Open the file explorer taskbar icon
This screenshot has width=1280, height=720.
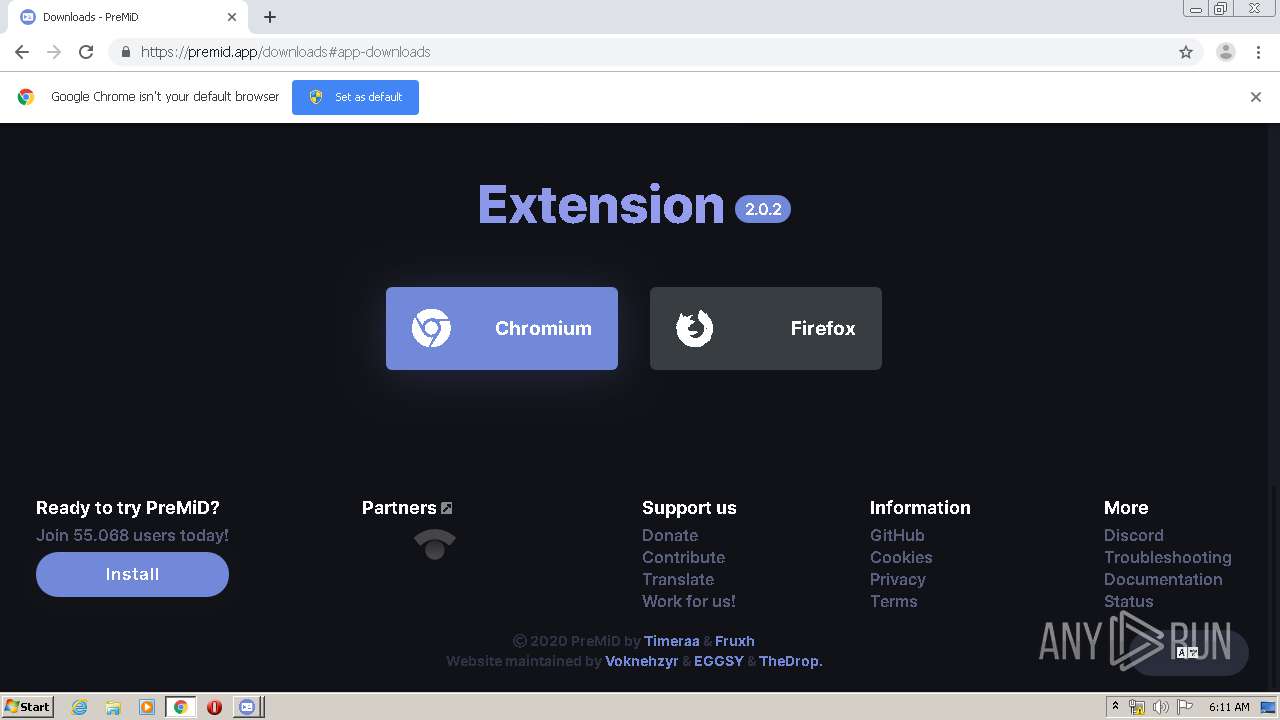[x=113, y=707]
